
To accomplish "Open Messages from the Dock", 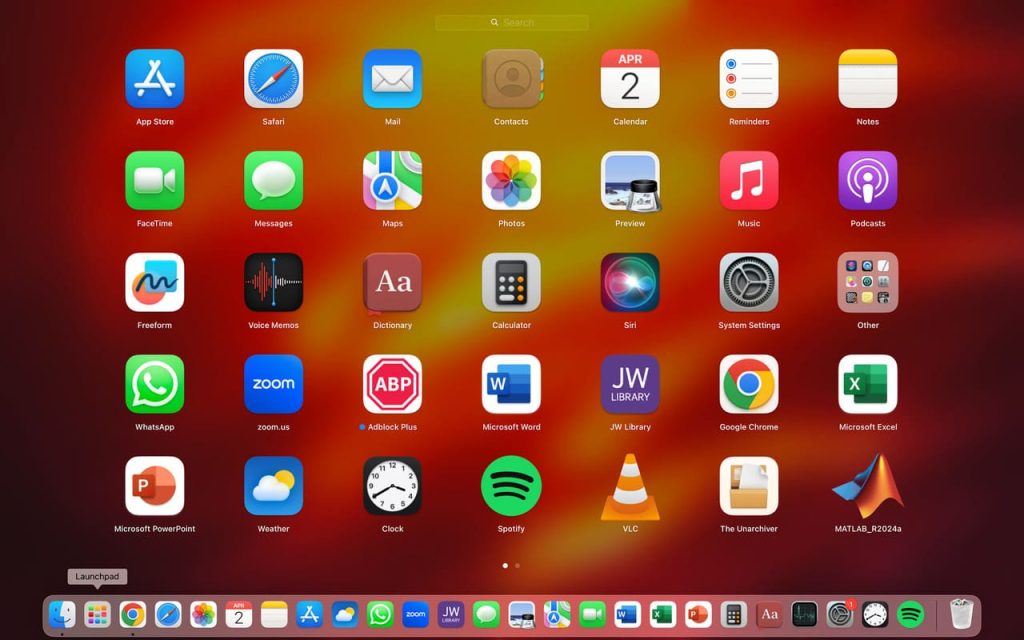I will point(486,615).
